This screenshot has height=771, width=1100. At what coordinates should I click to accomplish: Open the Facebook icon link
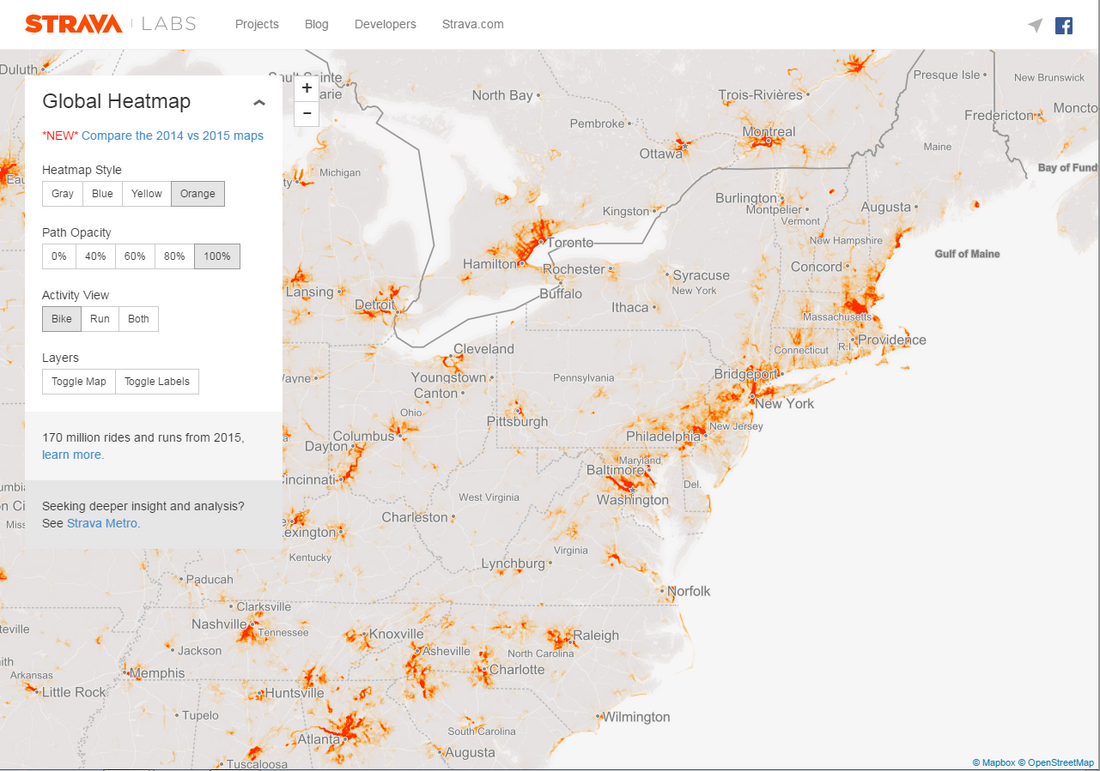(1063, 25)
